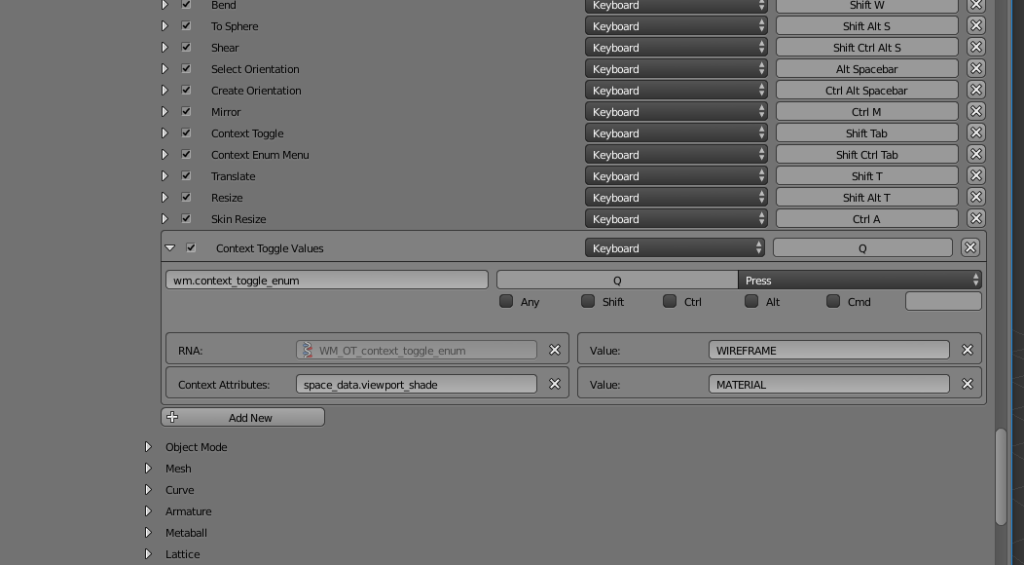Disable the Select Orientation checkbox
Screen dimensions: 1024x565
(186, 69)
